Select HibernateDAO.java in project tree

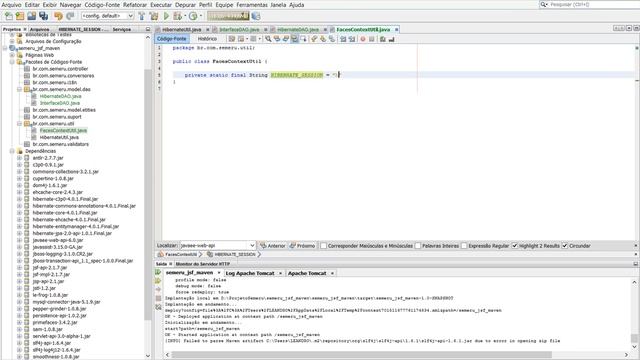[60, 96]
